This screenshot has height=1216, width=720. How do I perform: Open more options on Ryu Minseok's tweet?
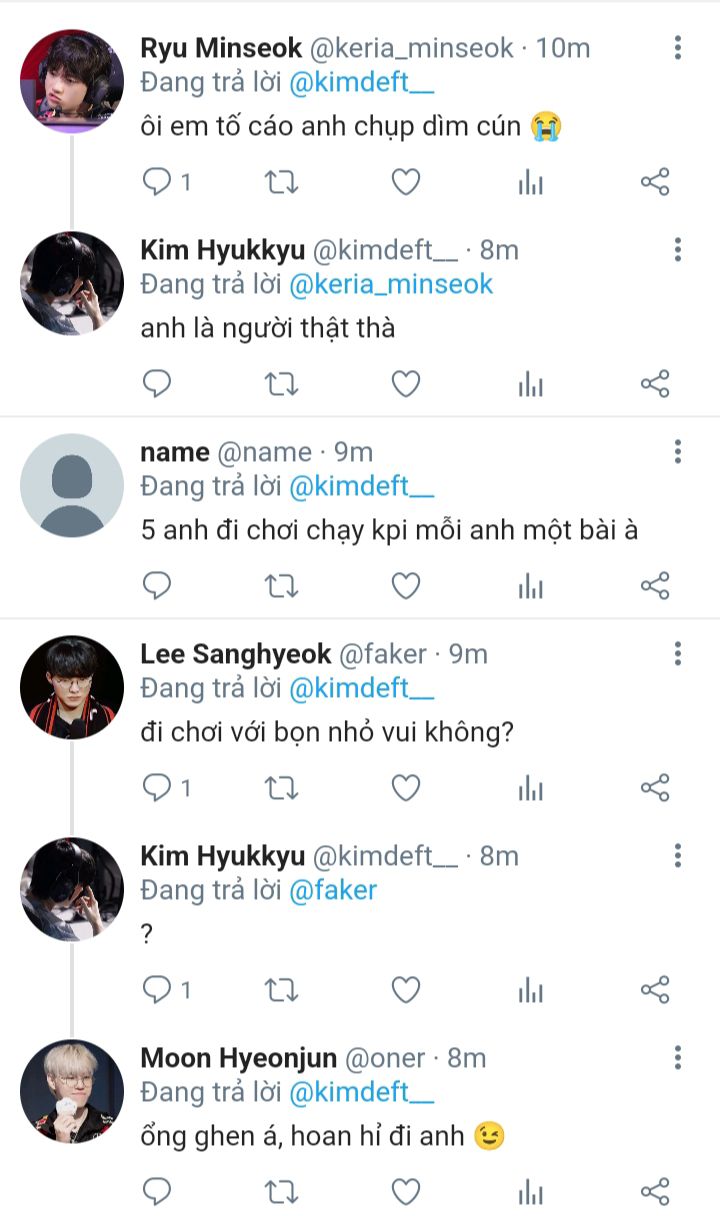point(678,47)
